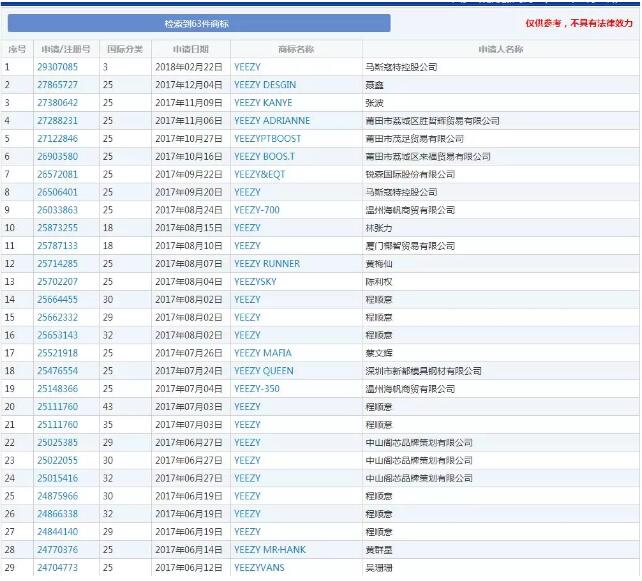
Task: Open registration number 24844140
Action: pyautogui.click(x=57, y=532)
